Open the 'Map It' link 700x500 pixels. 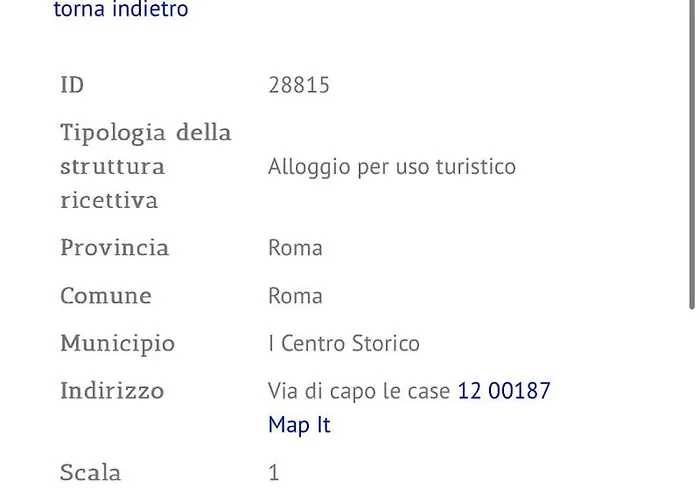(x=299, y=425)
